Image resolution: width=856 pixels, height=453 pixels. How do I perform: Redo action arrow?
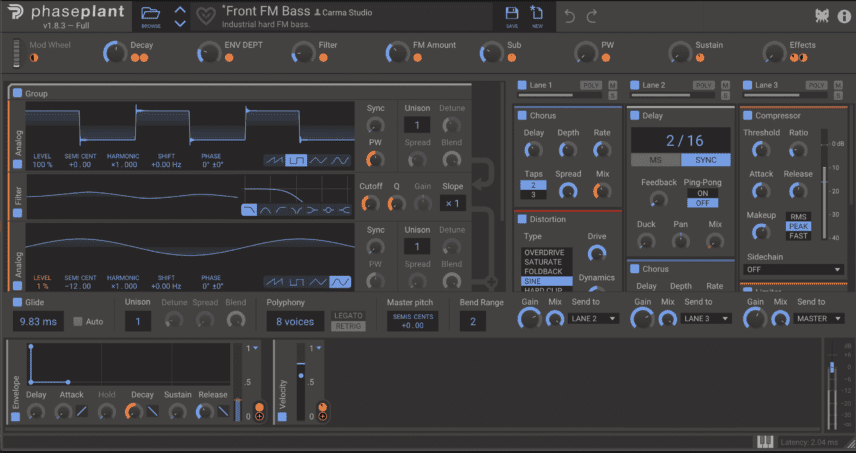point(592,16)
